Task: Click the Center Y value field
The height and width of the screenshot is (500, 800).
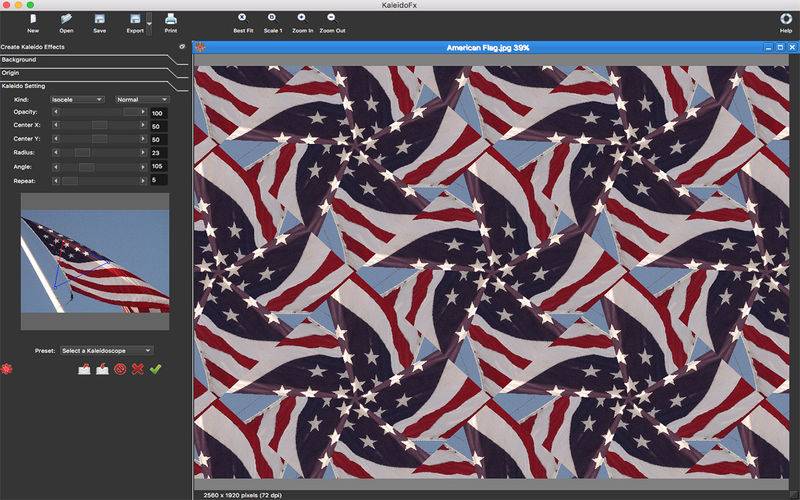Action: tap(159, 139)
